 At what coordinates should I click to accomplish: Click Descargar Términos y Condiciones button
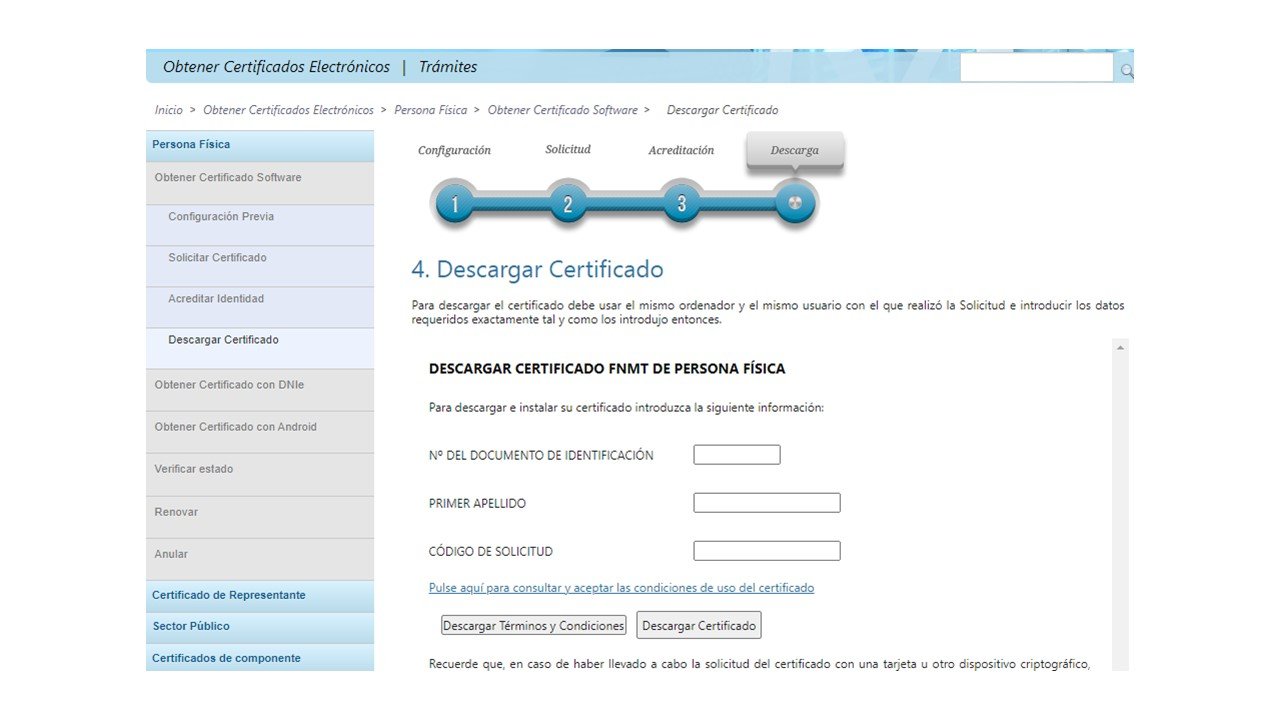point(534,625)
